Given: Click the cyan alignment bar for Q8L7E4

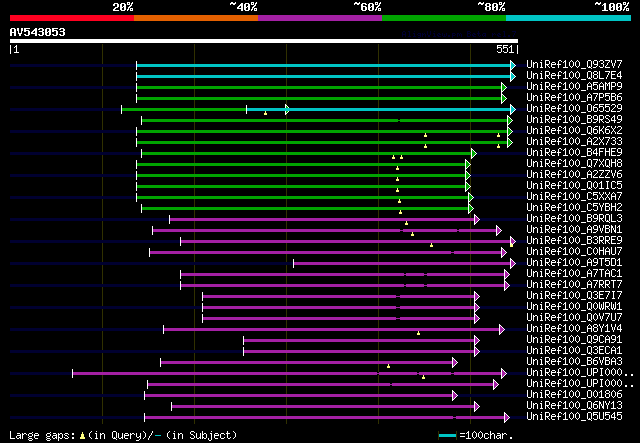Looking at the screenshot, I should click(324, 76).
